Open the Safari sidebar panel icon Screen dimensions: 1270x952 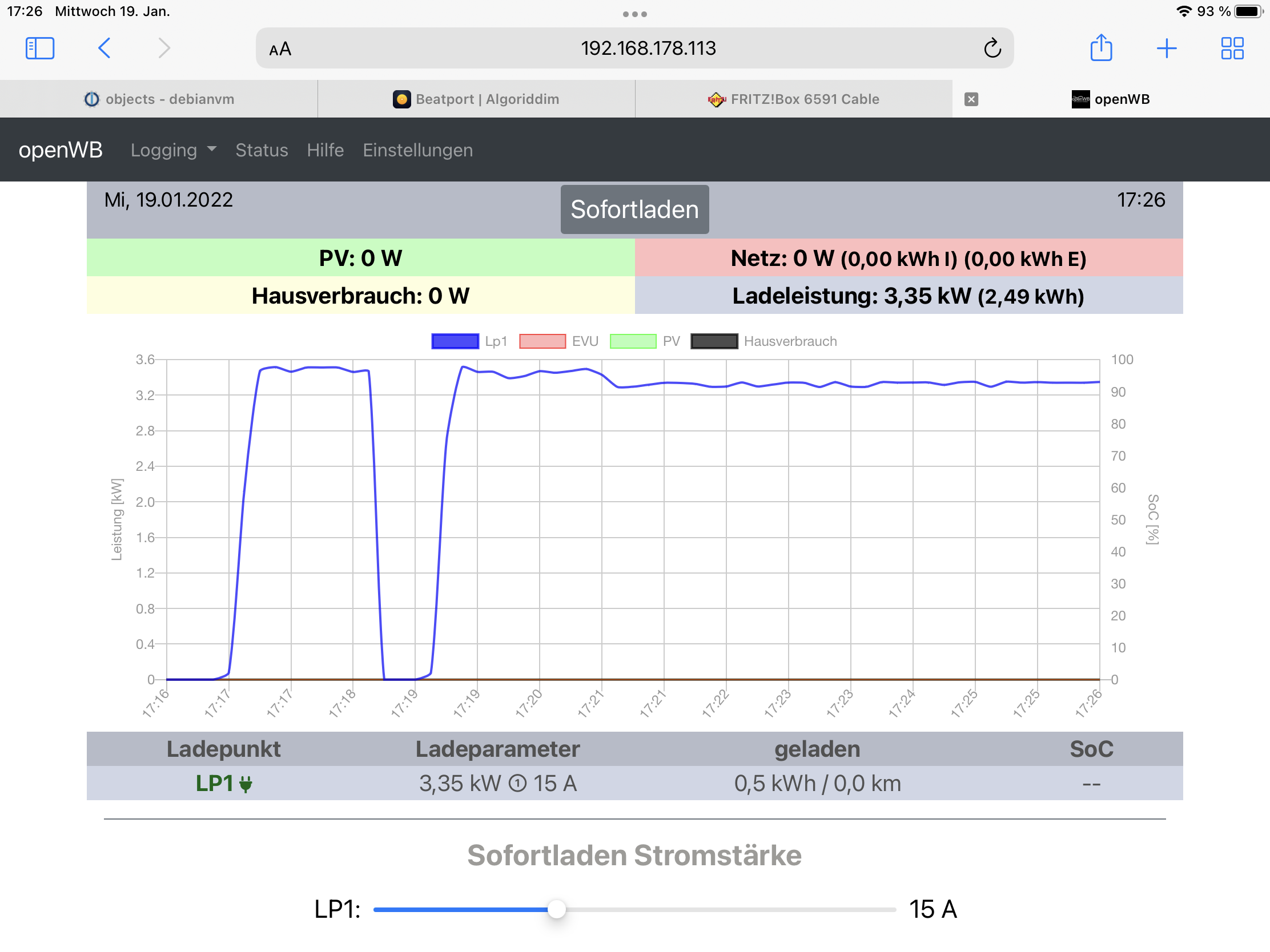(x=39, y=48)
